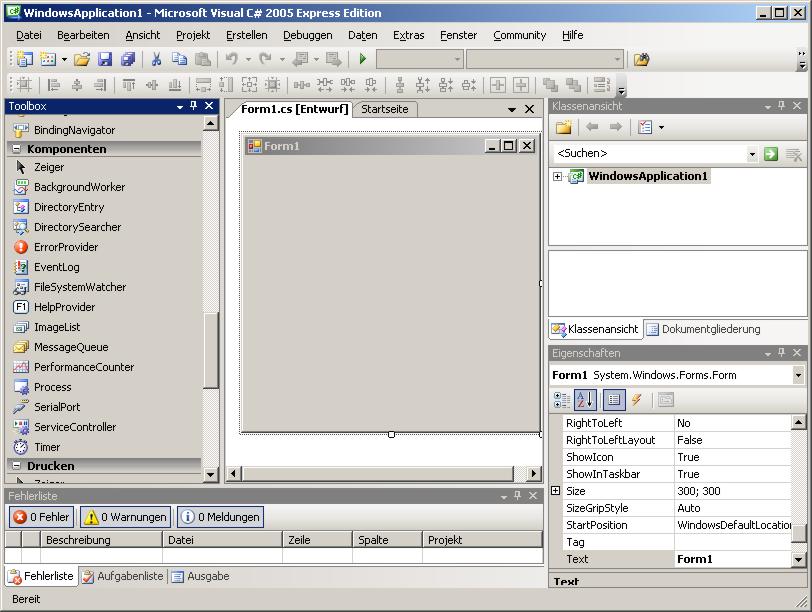The height and width of the screenshot is (612, 812).
Task: Switch to the Dokumentgliederung tab
Action: tap(704, 329)
